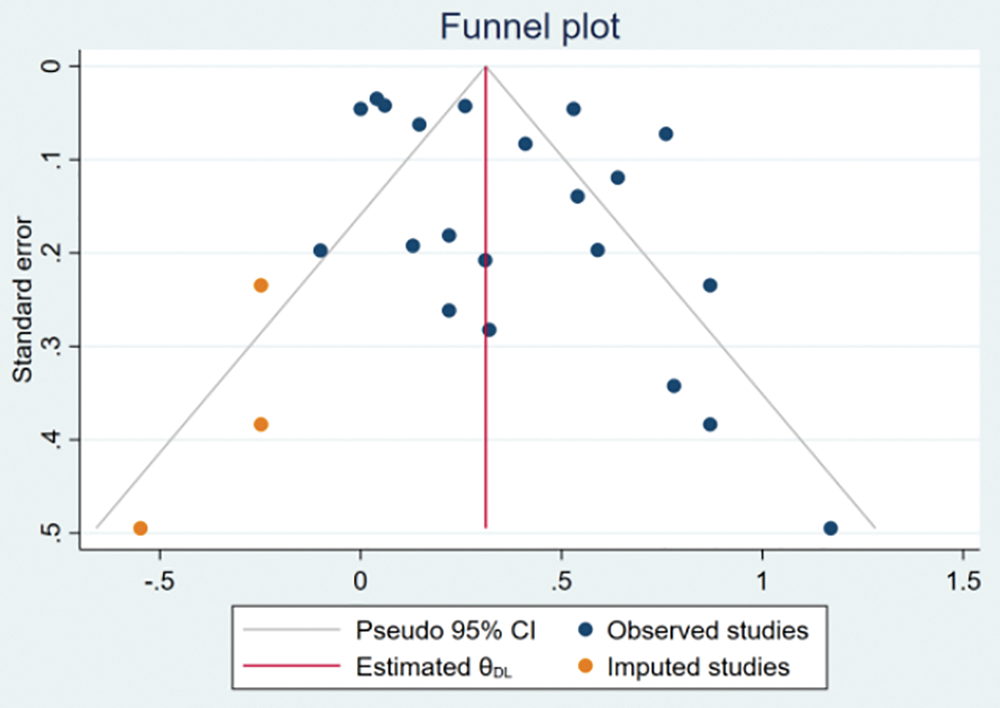Click the "Imputed studies" legend text
The image size is (1000, 708).
[699, 666]
